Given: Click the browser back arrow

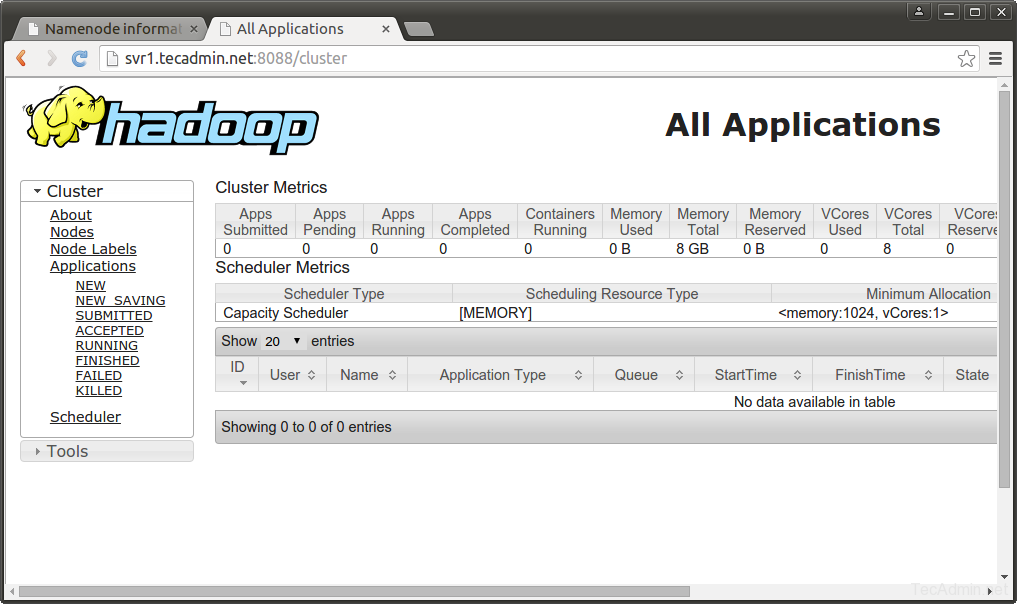Looking at the screenshot, I should [21, 59].
